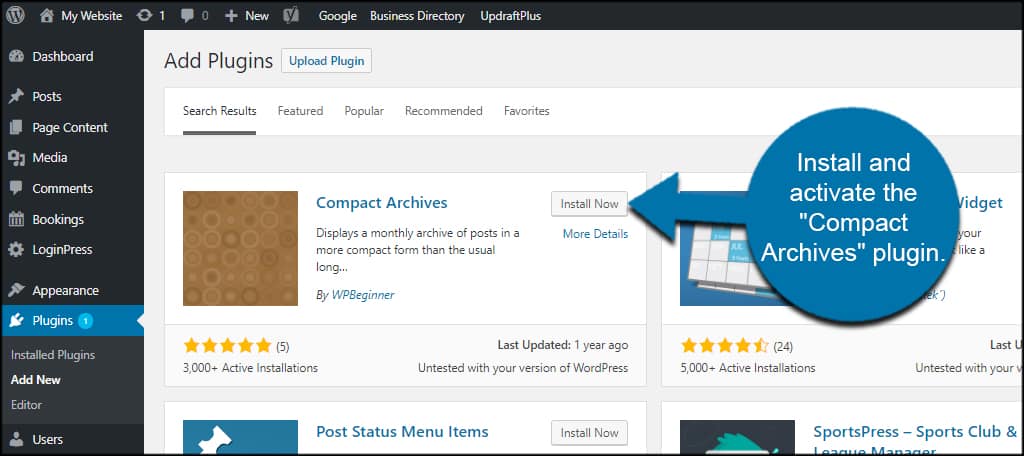The width and height of the screenshot is (1024, 456).
Task: Switch to the Search Results tab
Action: pos(219,111)
